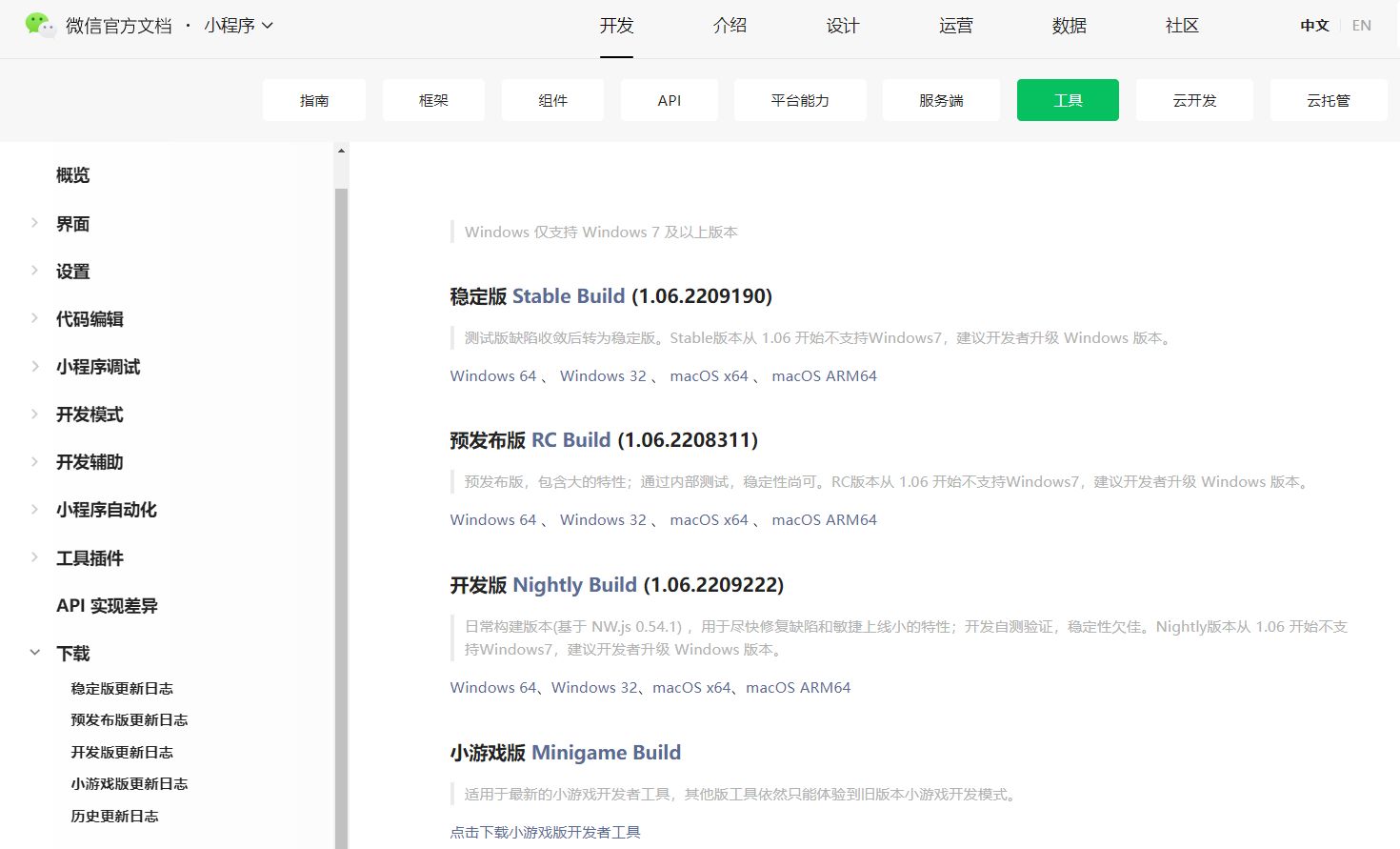Download RC Build for Windows 32
This screenshot has width=1400, height=849.
pos(603,519)
